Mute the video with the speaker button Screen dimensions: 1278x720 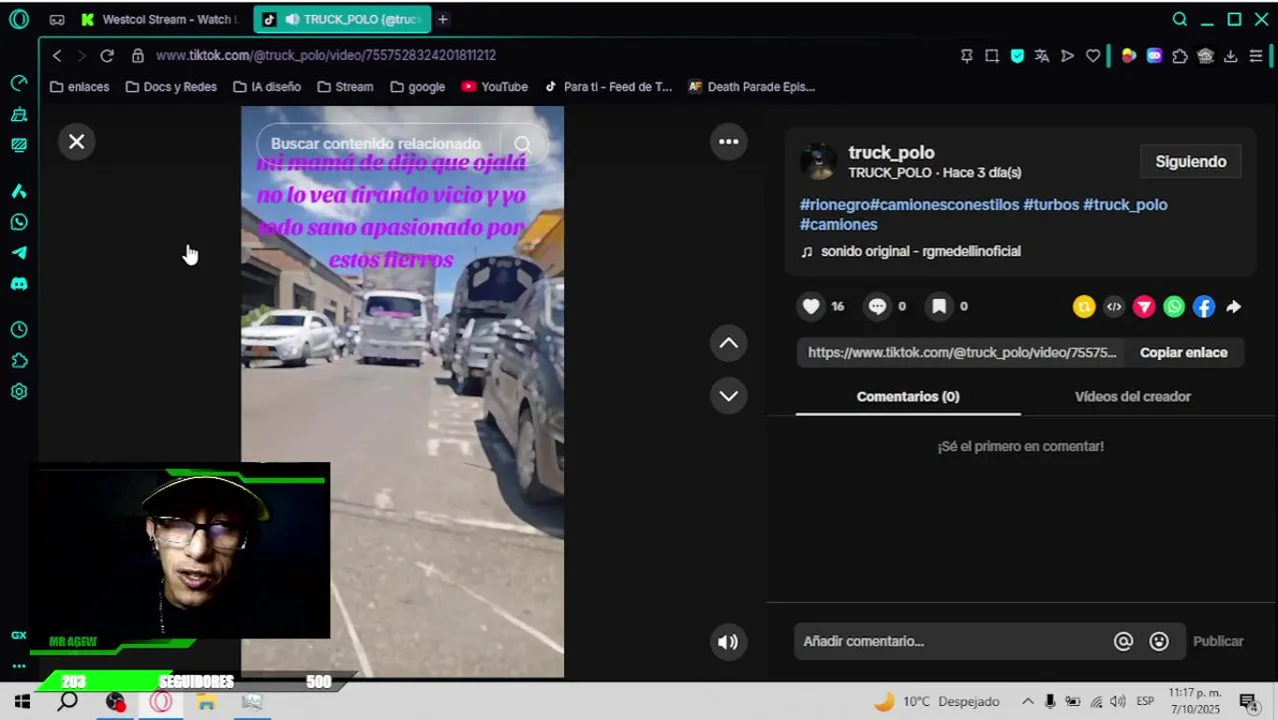click(728, 642)
